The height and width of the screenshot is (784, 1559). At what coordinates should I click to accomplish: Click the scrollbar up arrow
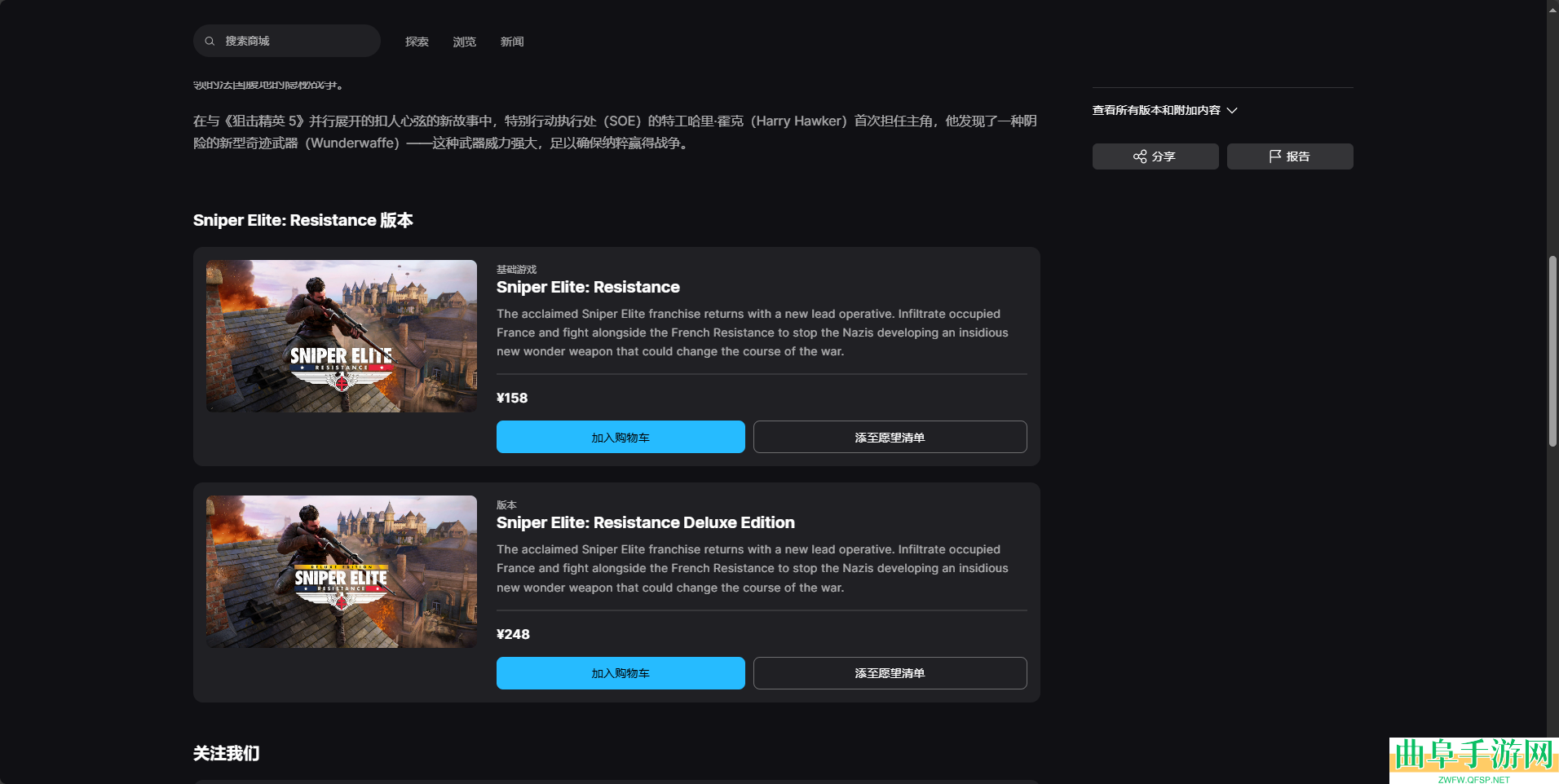point(1552,8)
